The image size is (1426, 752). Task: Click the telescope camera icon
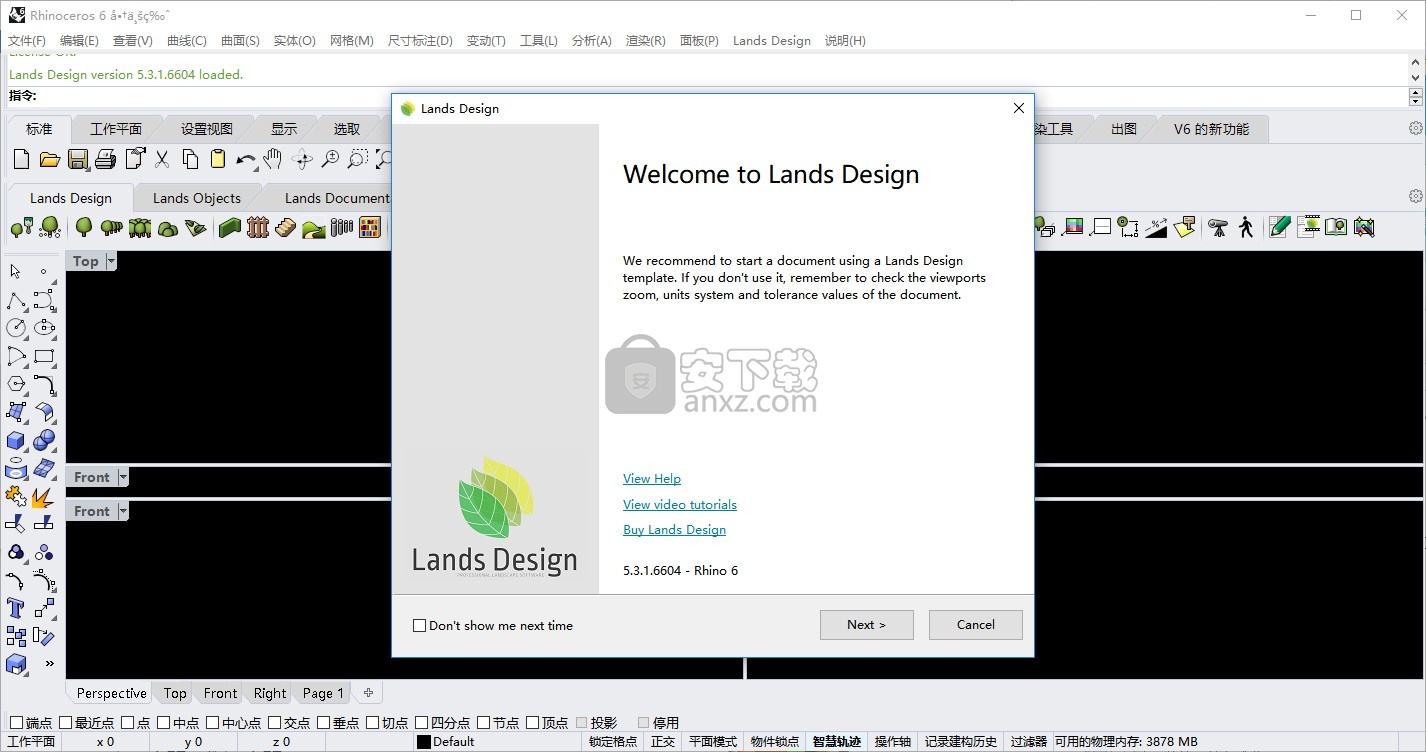(1218, 227)
